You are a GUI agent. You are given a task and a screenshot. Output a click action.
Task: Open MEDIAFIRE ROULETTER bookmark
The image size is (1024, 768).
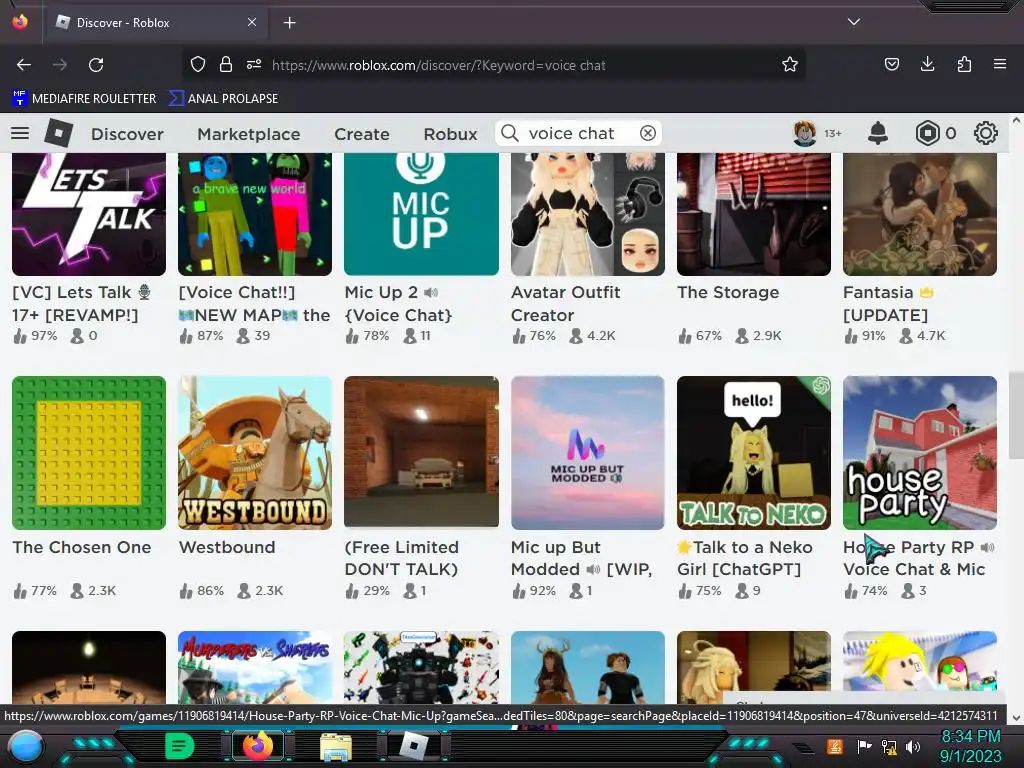pyautogui.click(x=84, y=99)
